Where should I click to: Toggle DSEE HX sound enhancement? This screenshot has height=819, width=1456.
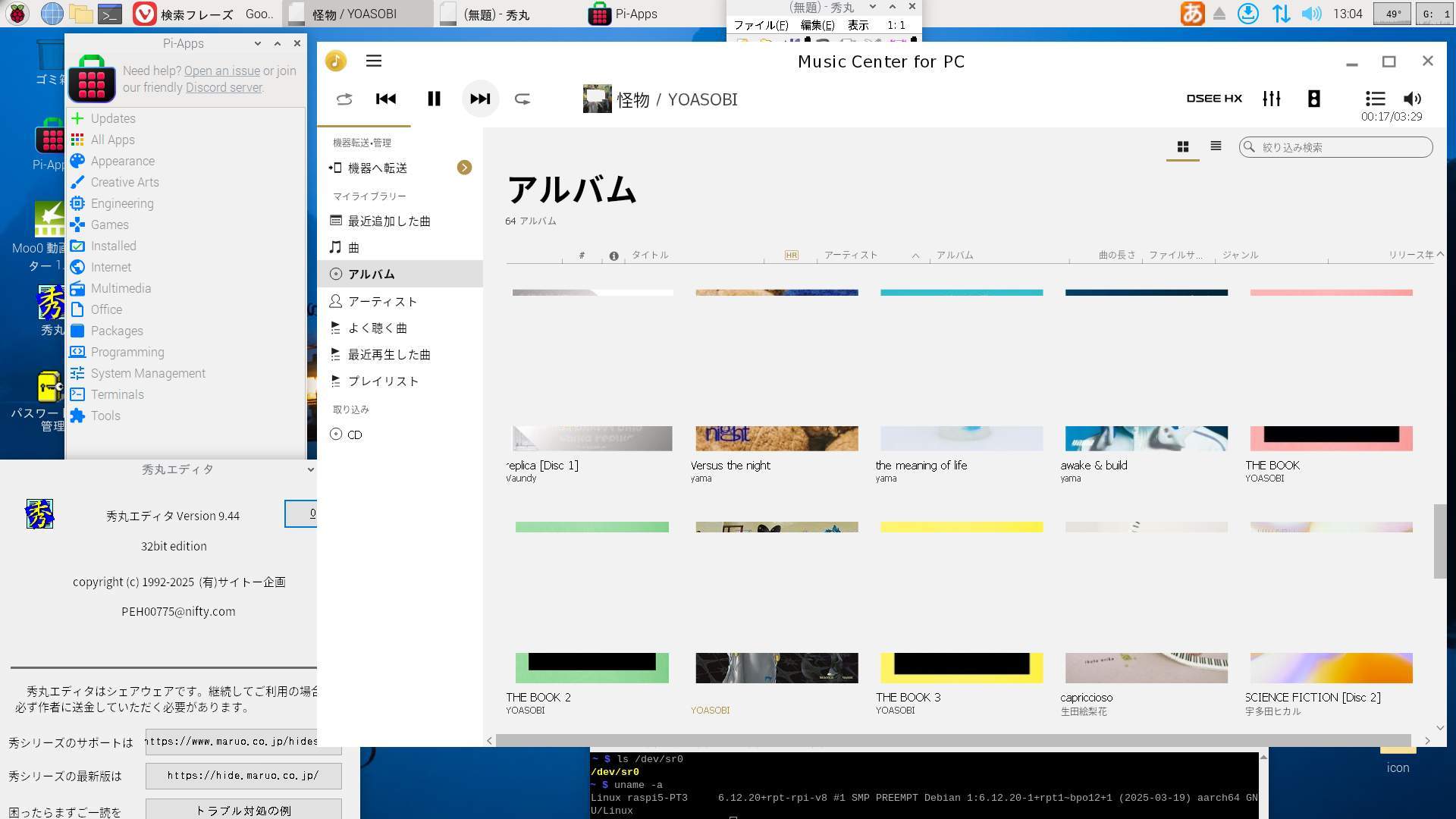coord(1214,99)
